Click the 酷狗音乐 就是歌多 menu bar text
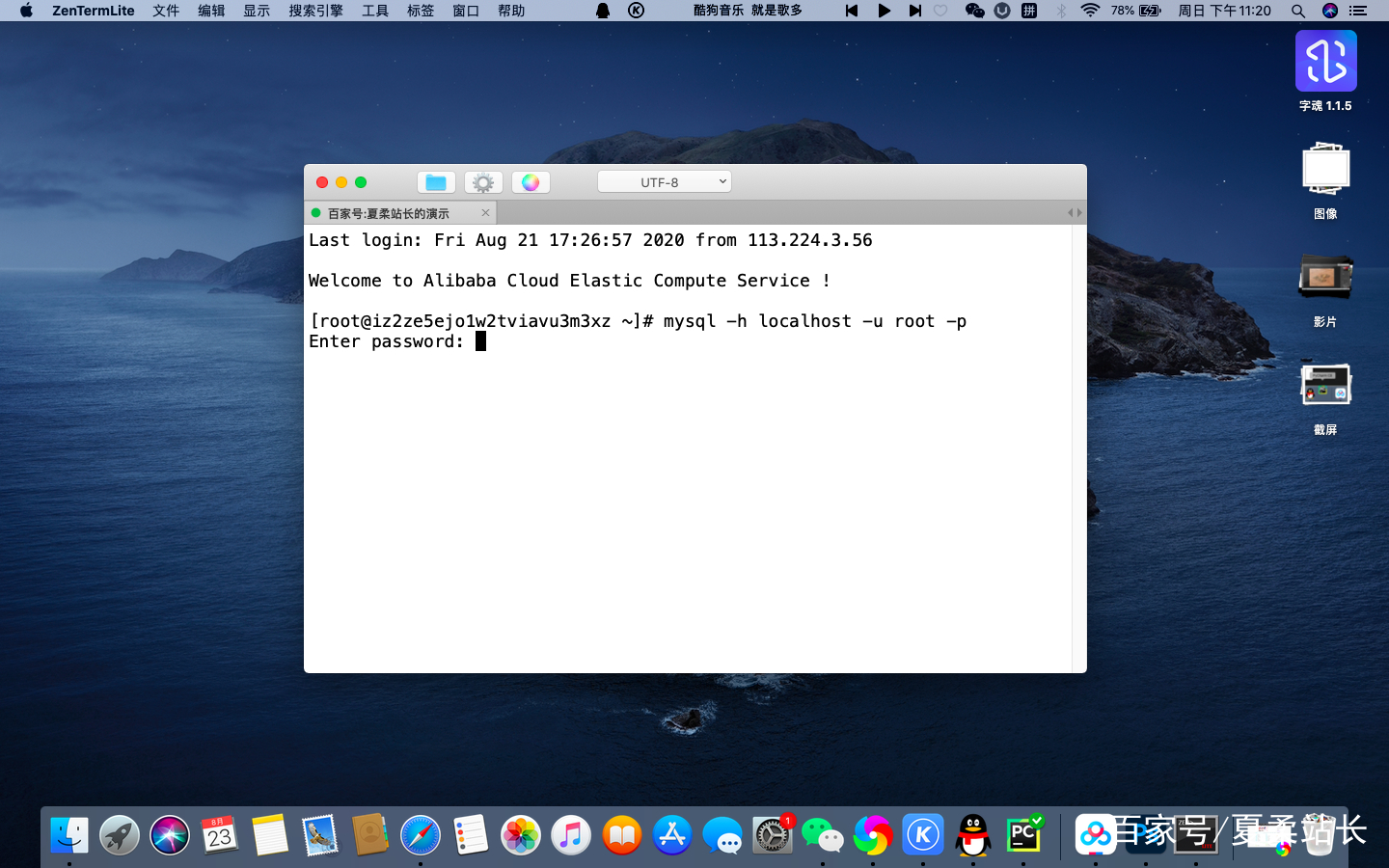1389x868 pixels. (x=748, y=11)
